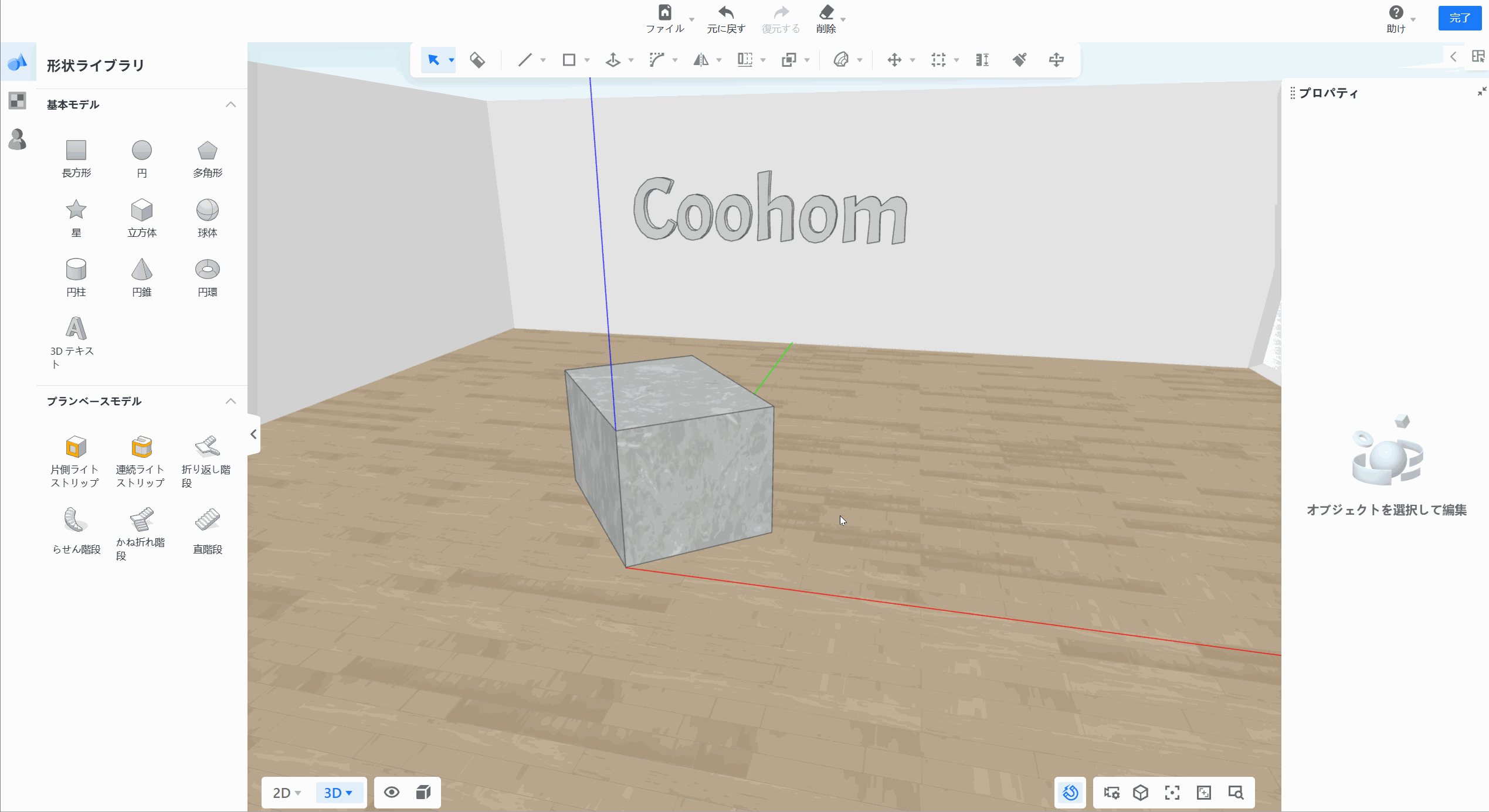This screenshot has height=812, width=1489.
Task: Select the array/duplicate panel tool
Action: coord(745,60)
